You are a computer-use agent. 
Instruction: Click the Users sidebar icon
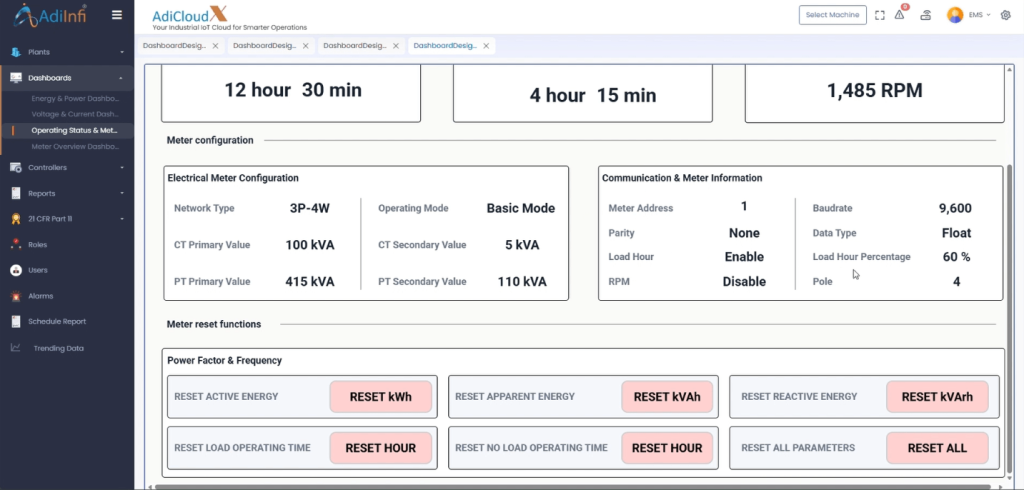(x=16, y=270)
